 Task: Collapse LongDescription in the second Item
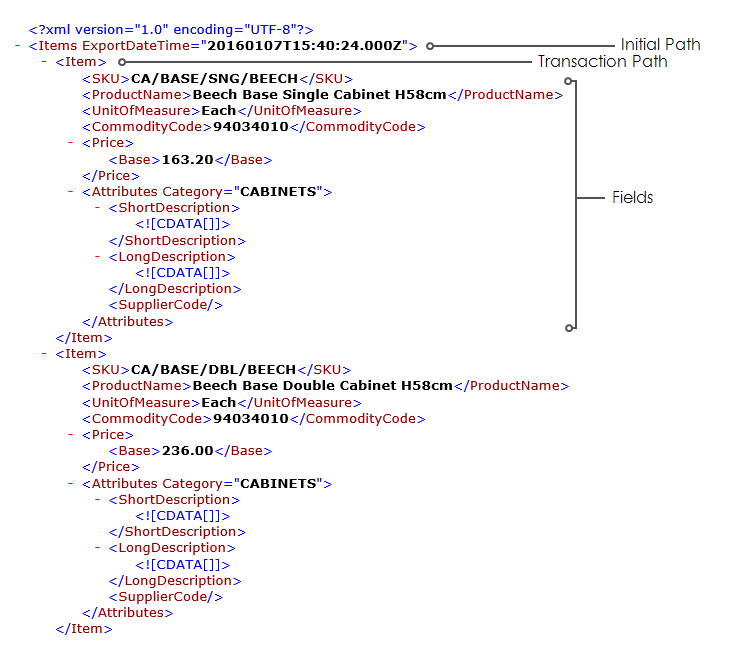click(98, 548)
